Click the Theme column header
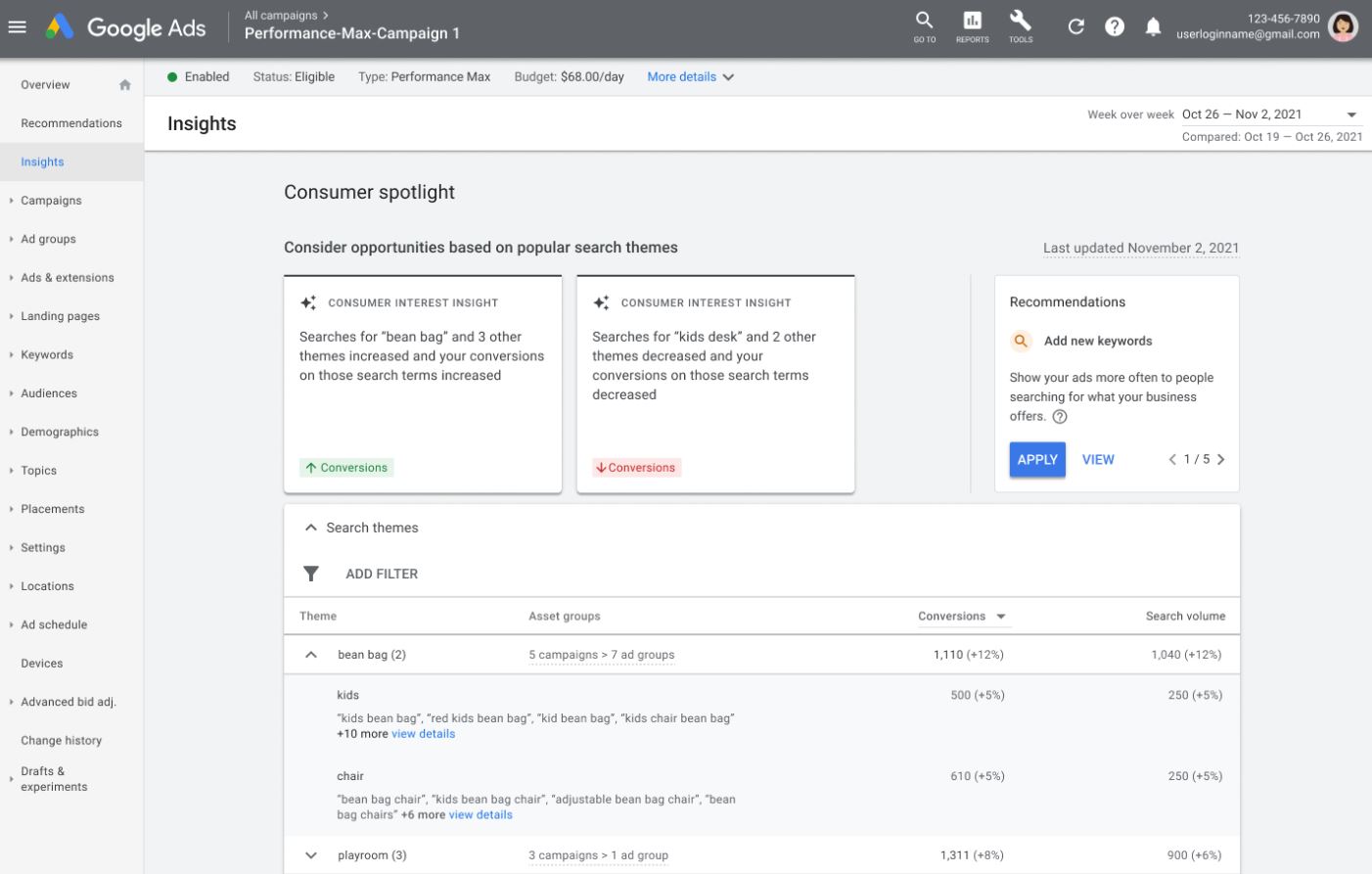Screen dimensions: 1372x874 click(x=318, y=617)
